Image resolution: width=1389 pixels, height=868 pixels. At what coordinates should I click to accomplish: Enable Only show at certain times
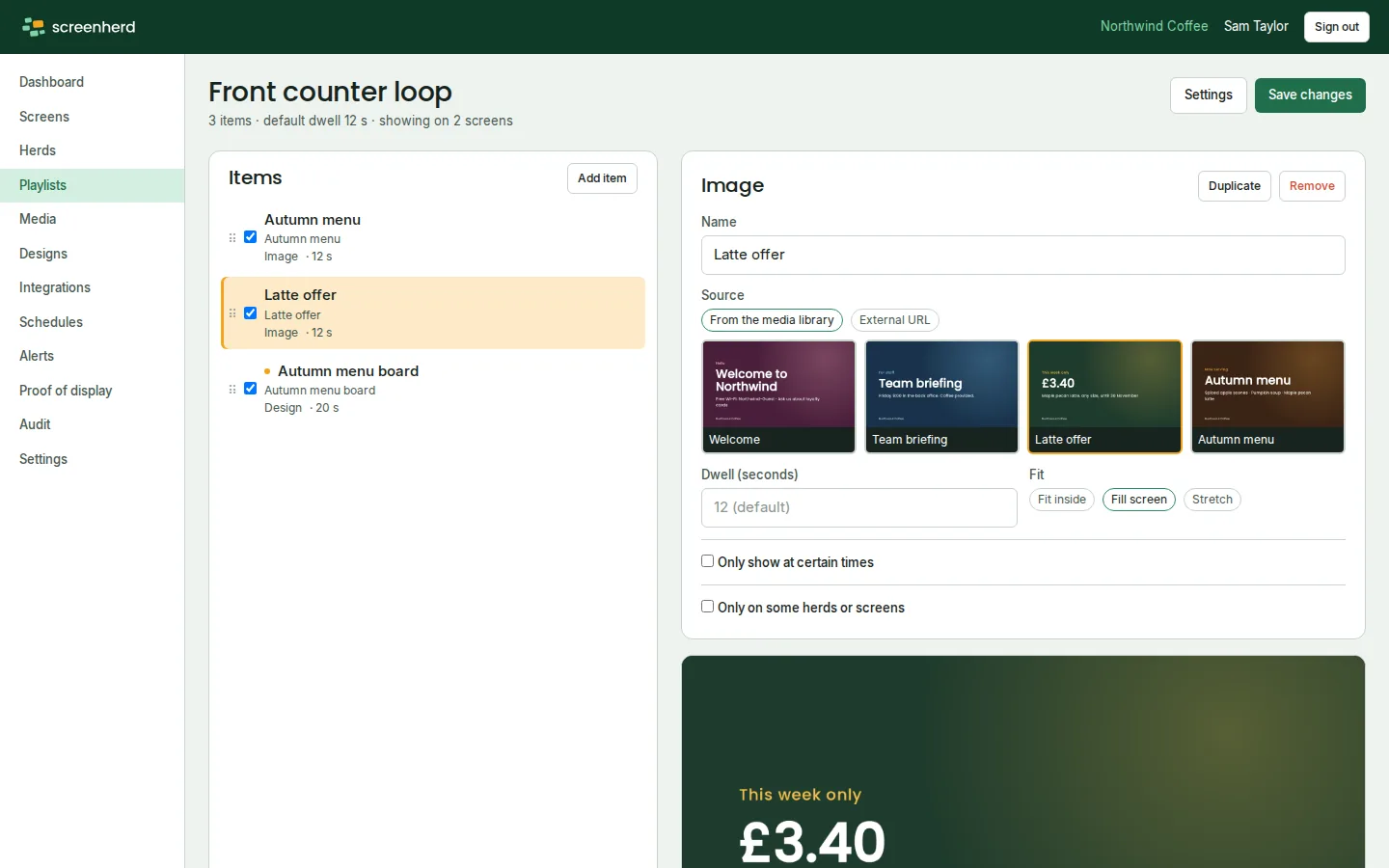pos(708,561)
